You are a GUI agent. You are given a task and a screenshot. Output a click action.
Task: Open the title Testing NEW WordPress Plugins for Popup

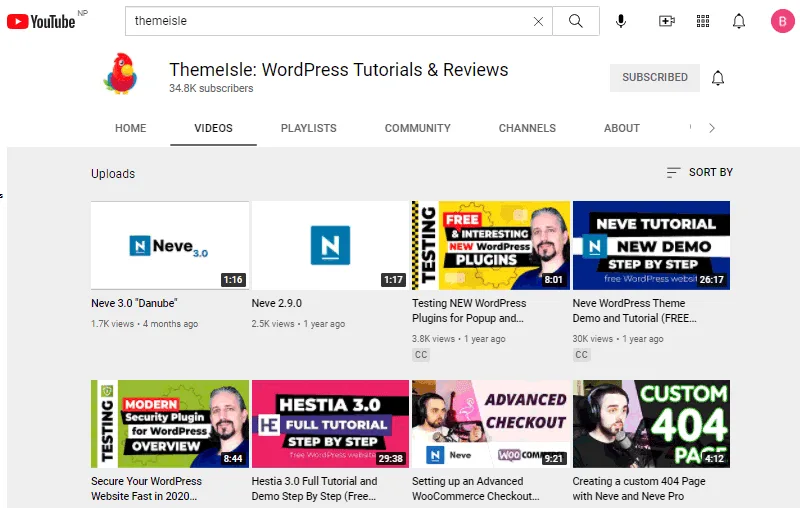coord(469,311)
